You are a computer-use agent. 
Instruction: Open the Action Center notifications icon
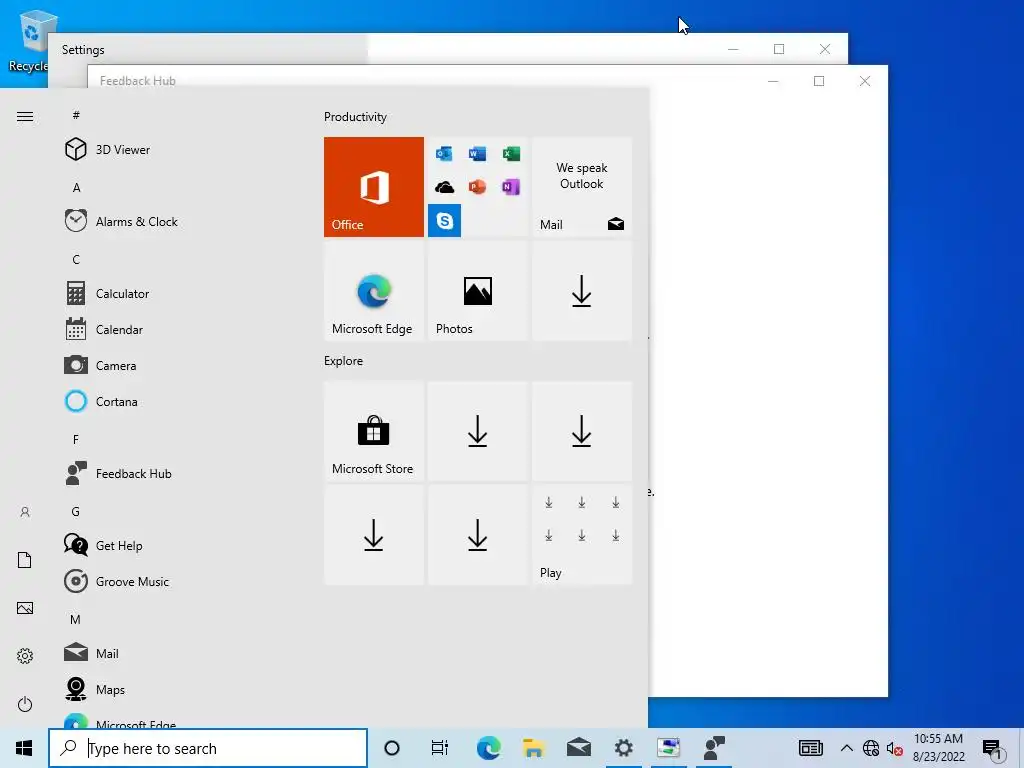click(x=992, y=748)
